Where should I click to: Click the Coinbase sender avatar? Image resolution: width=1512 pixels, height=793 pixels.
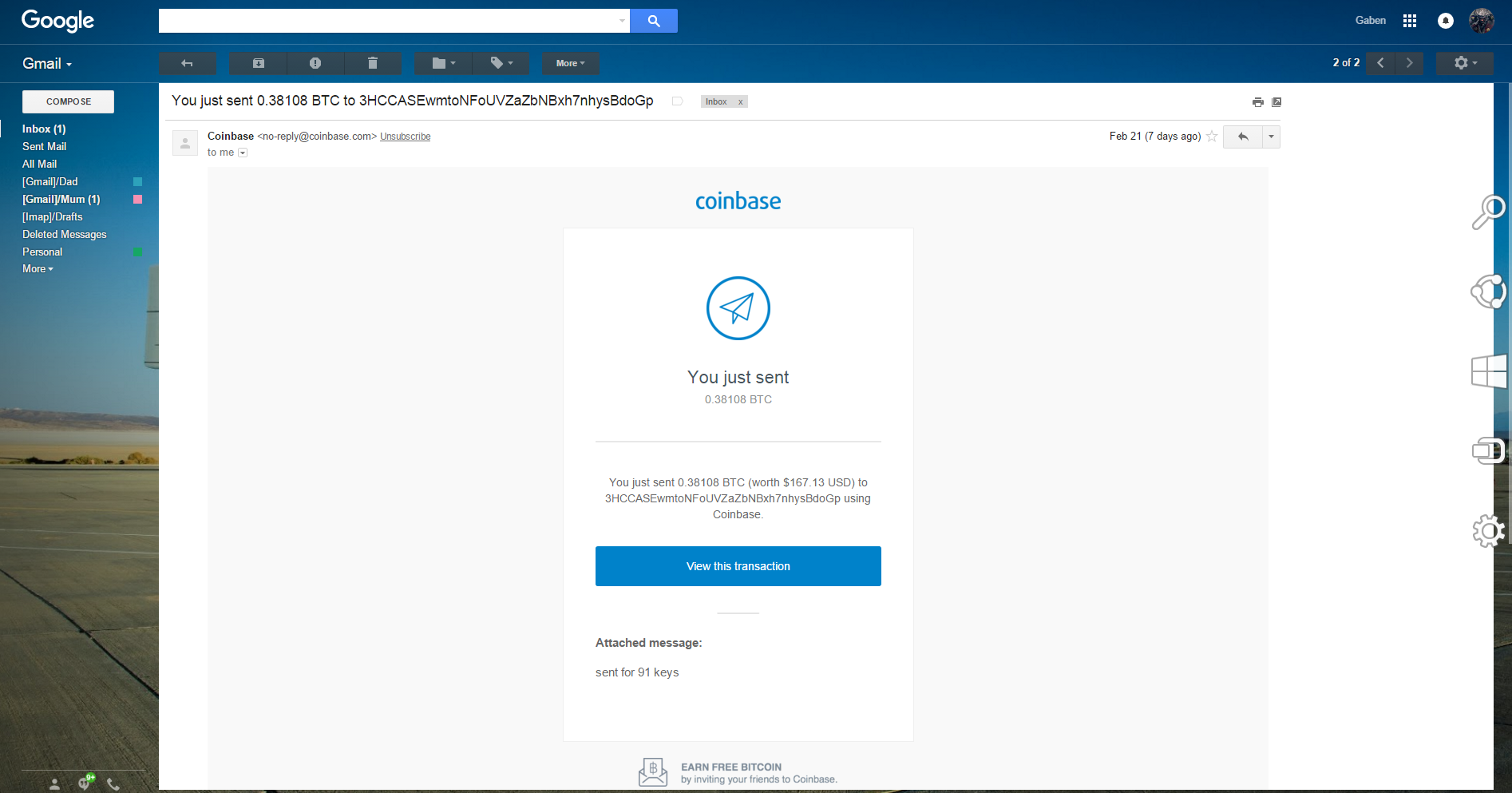pyautogui.click(x=185, y=143)
